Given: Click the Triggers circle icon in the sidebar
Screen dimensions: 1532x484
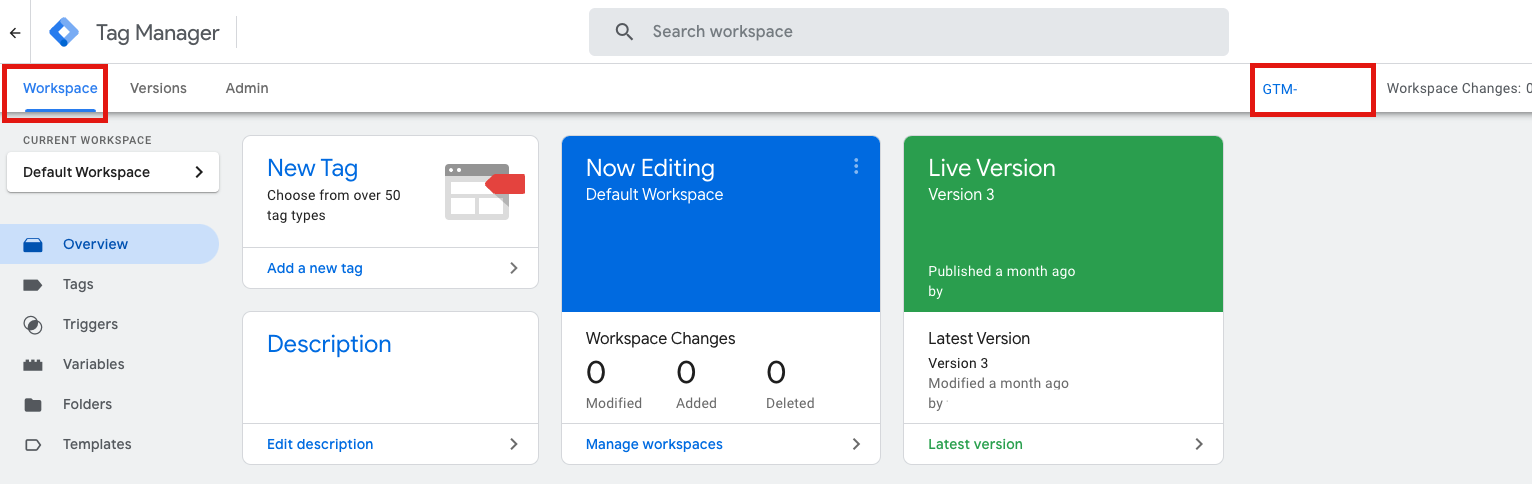Looking at the screenshot, I should pyautogui.click(x=33, y=324).
